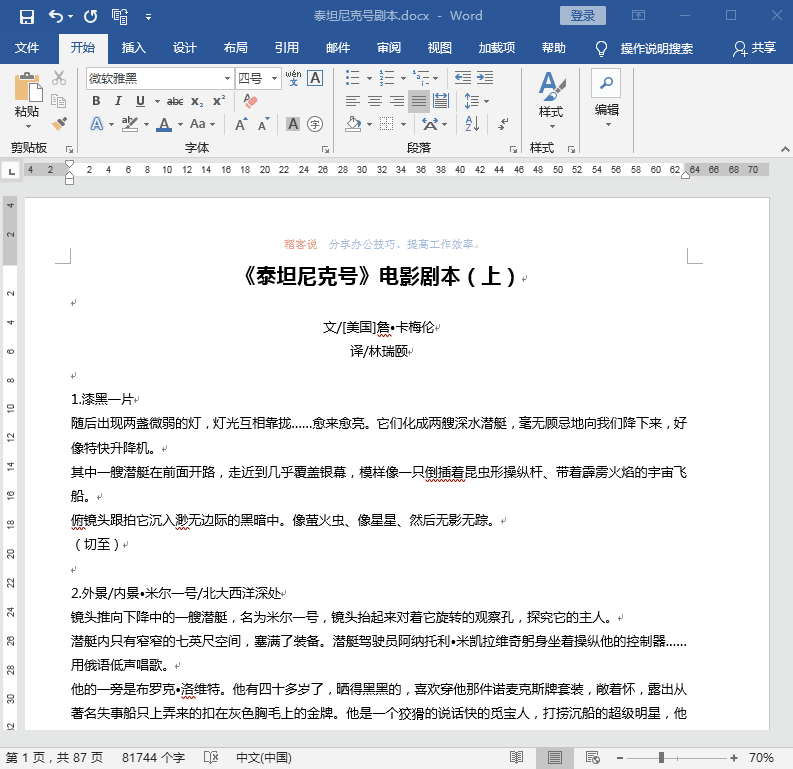Image resolution: width=793 pixels, height=769 pixels.
Task: Open the Paragraph (段落) dialog launcher
Action: pos(513,149)
